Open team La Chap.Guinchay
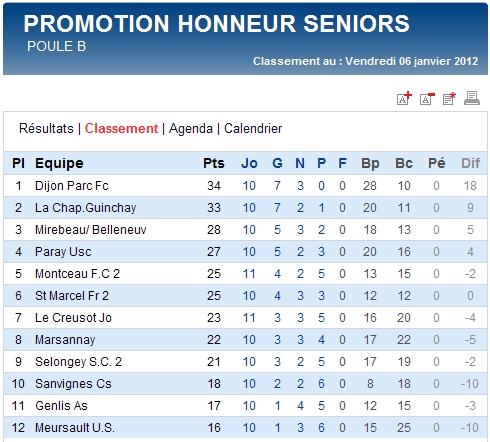 [x=86, y=208]
